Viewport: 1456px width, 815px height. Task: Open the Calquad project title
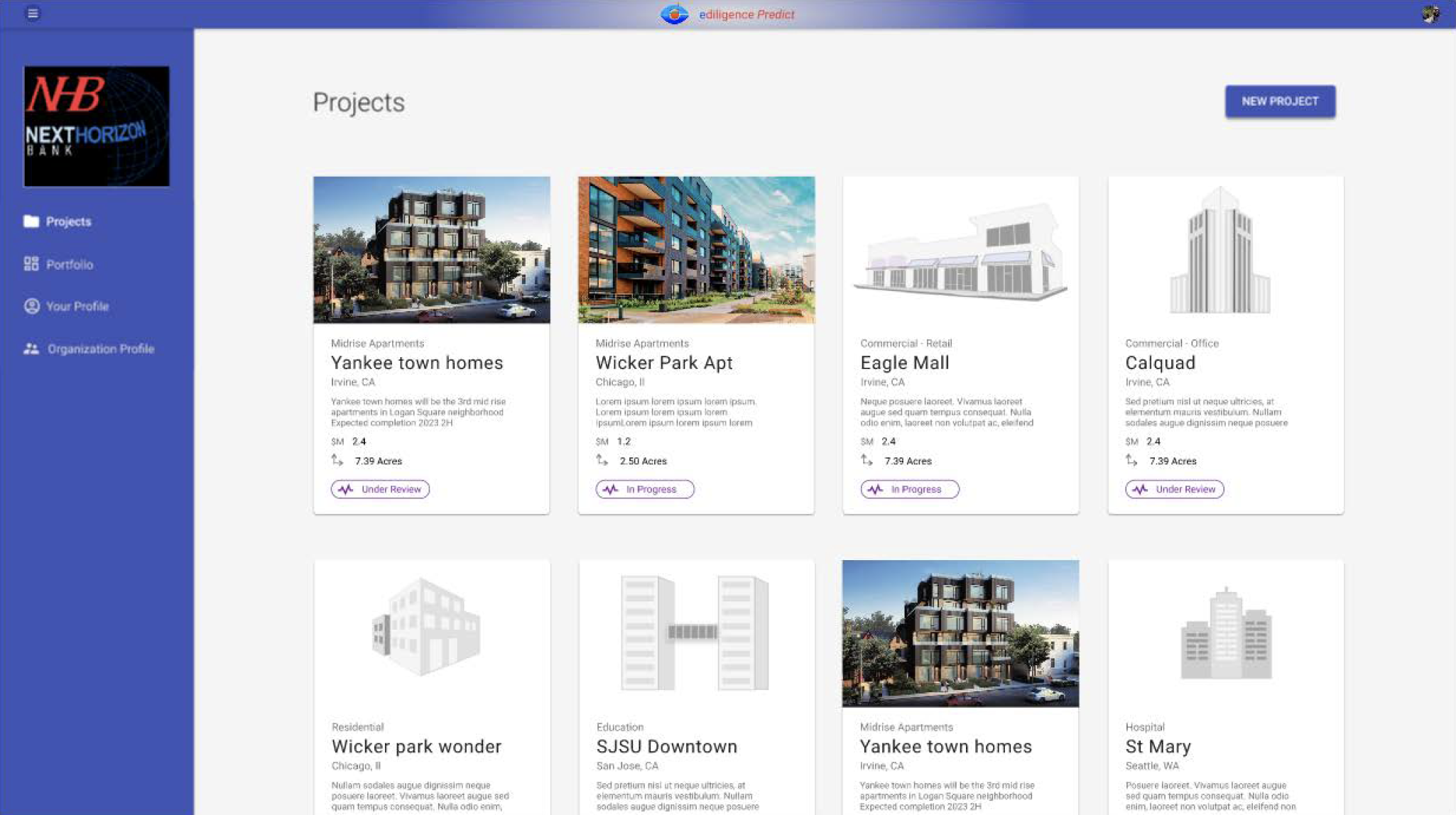1160,363
